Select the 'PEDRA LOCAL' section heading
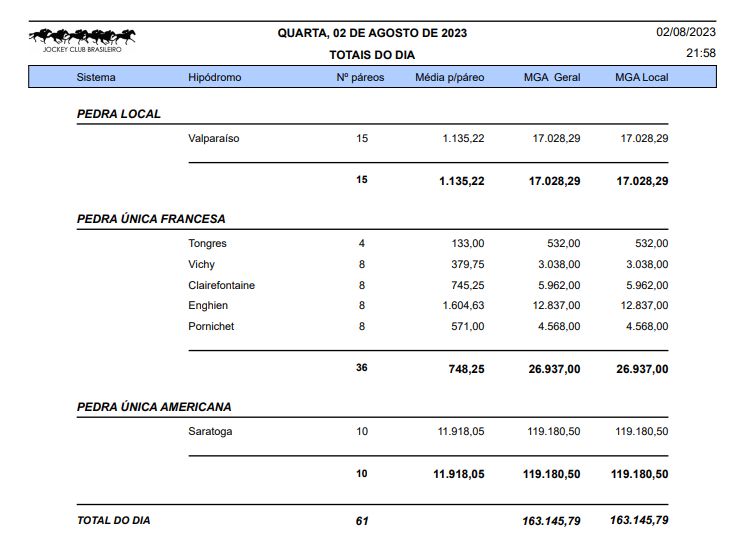This screenshot has width=735, height=550. [119, 114]
